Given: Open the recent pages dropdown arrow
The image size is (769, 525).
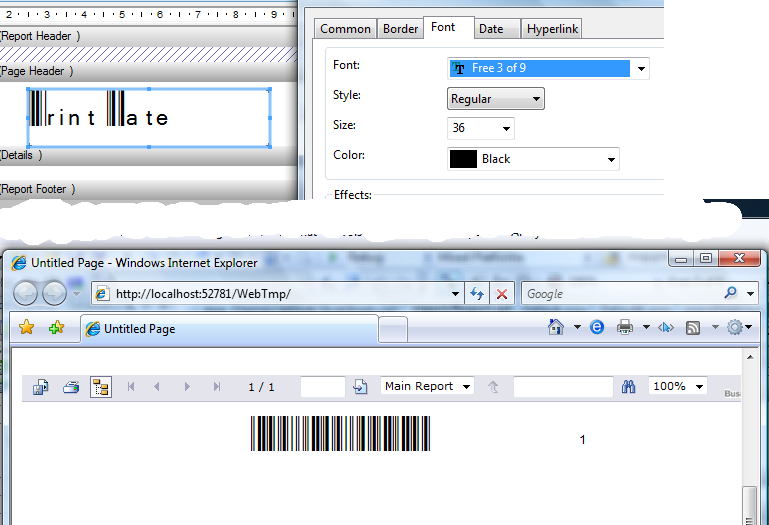Looking at the screenshot, I should click(x=76, y=293).
